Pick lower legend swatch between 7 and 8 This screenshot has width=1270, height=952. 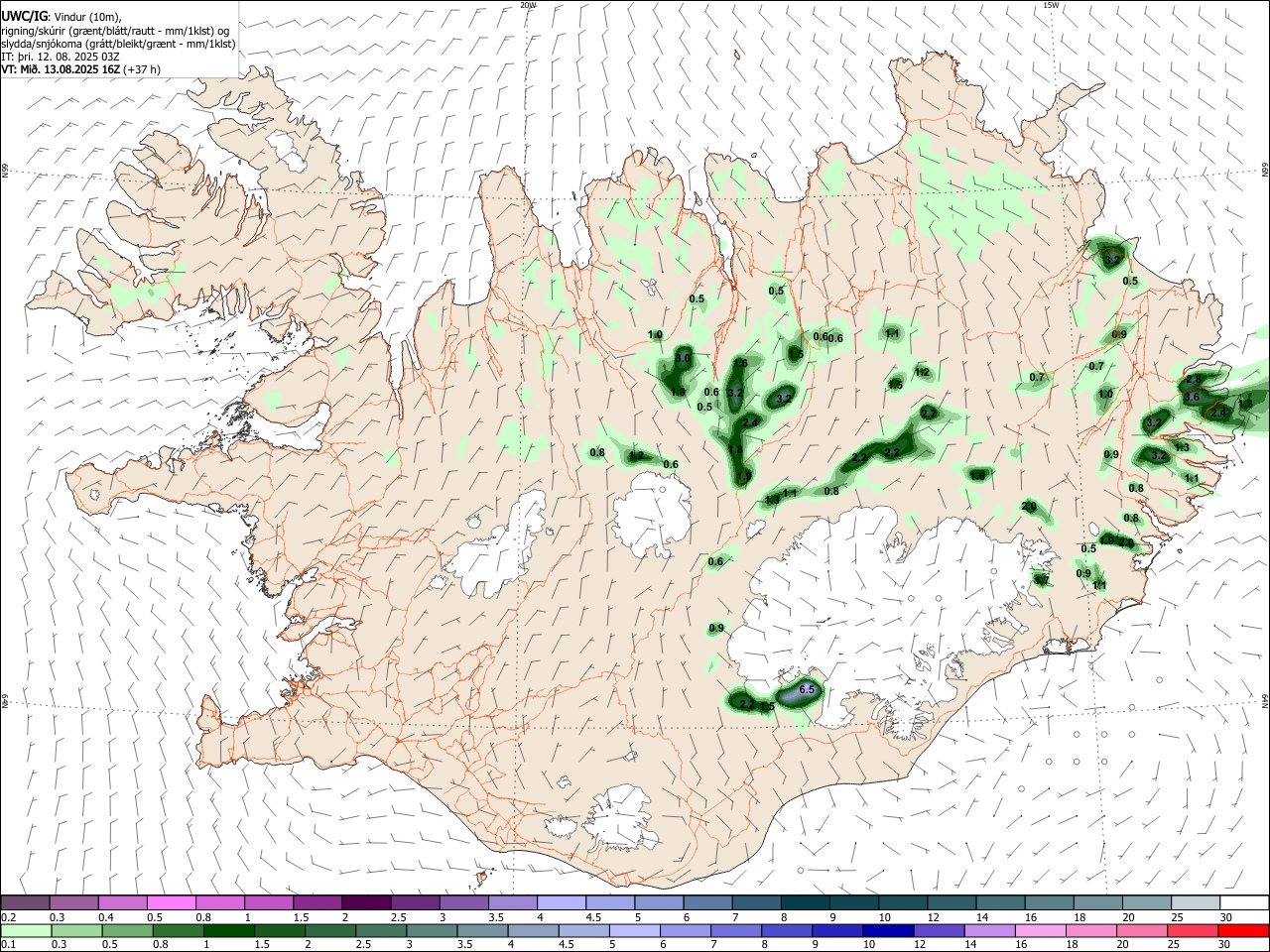[735, 931]
